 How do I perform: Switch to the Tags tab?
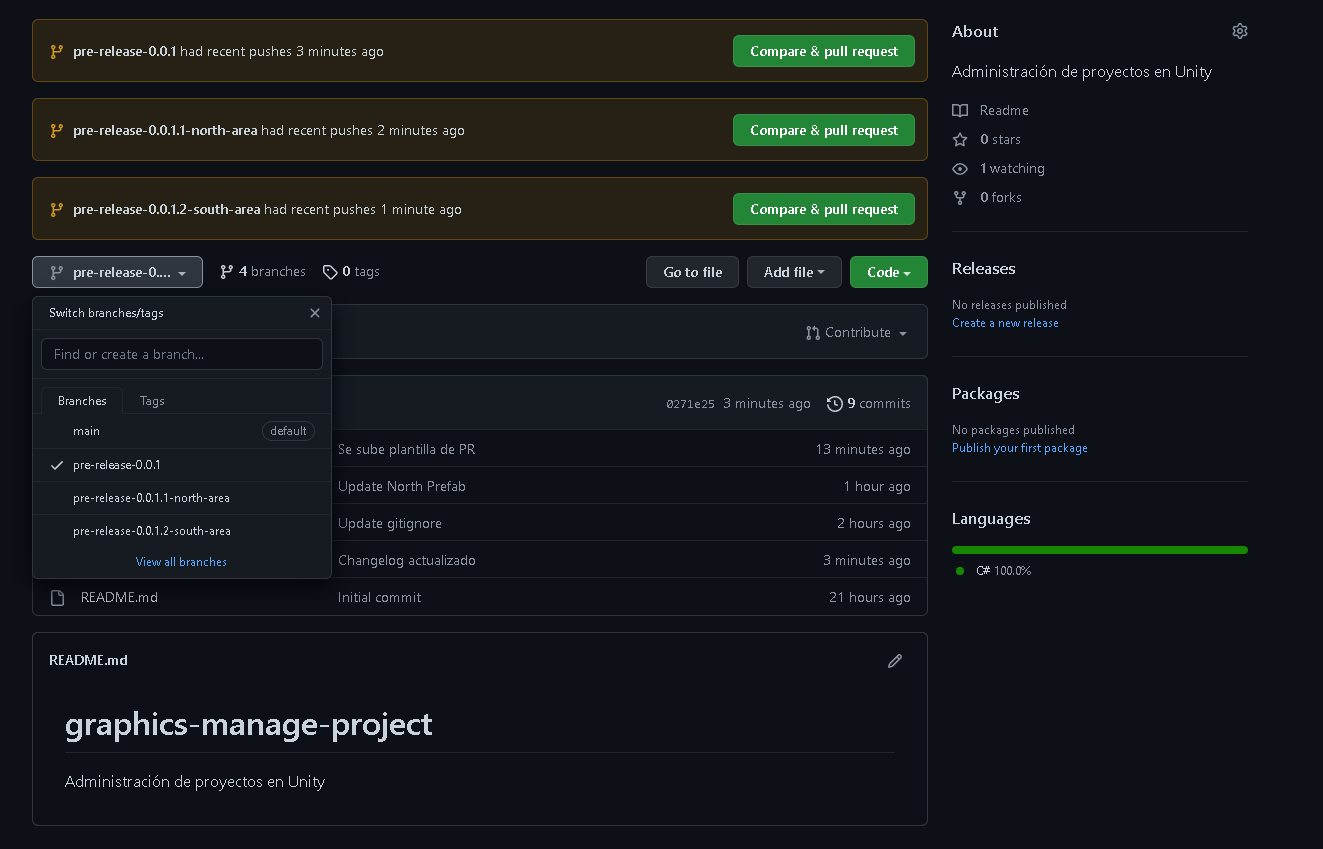(x=152, y=401)
